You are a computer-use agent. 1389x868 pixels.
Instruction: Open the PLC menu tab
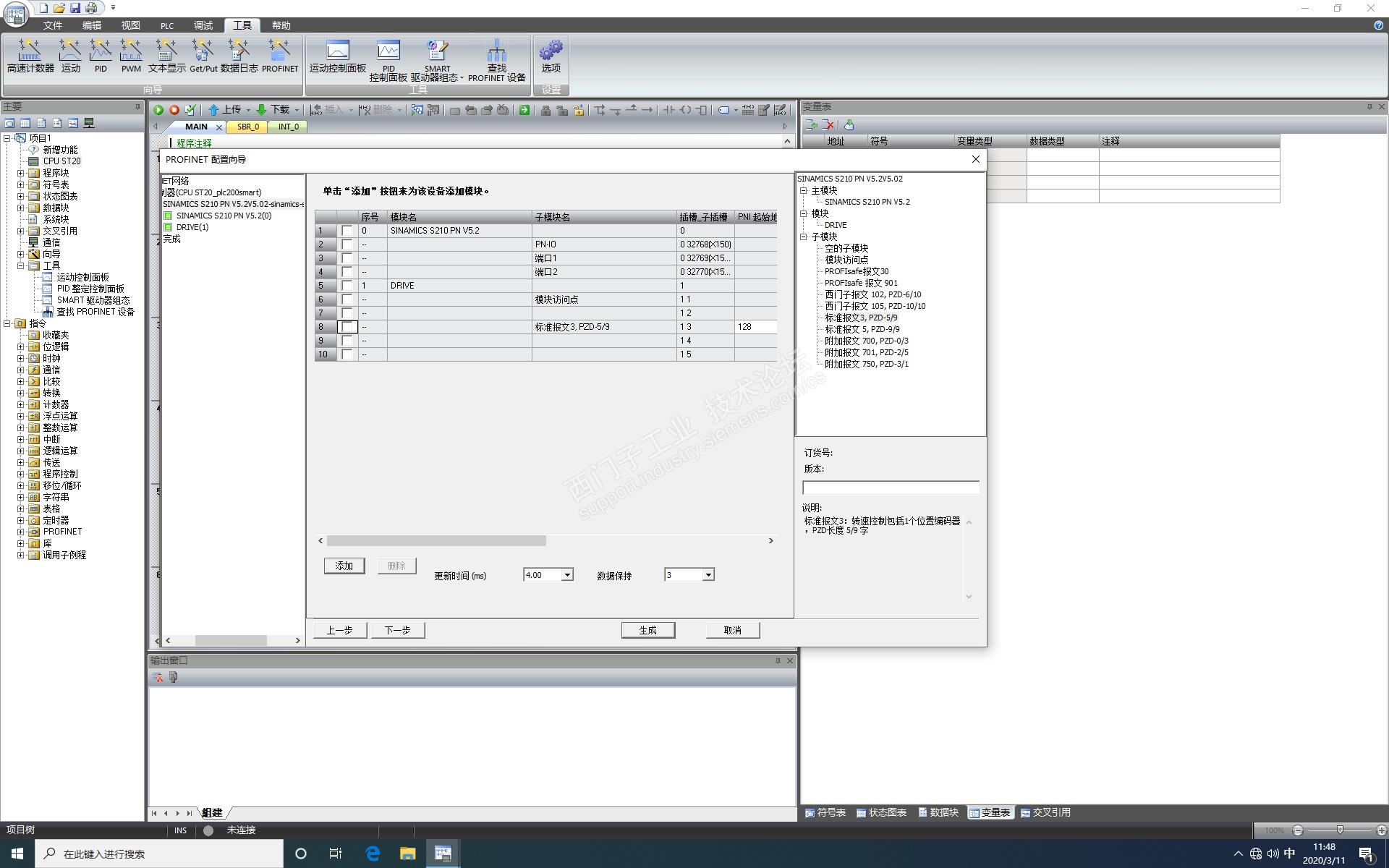(167, 25)
